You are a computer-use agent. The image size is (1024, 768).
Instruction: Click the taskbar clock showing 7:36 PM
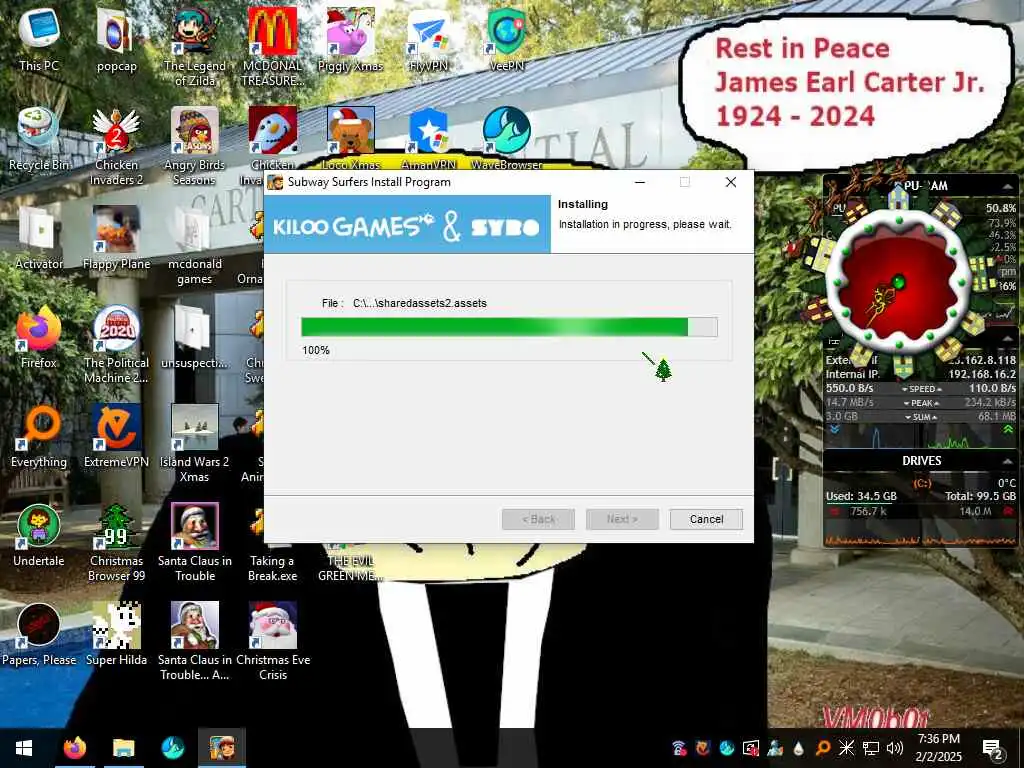[939, 748]
